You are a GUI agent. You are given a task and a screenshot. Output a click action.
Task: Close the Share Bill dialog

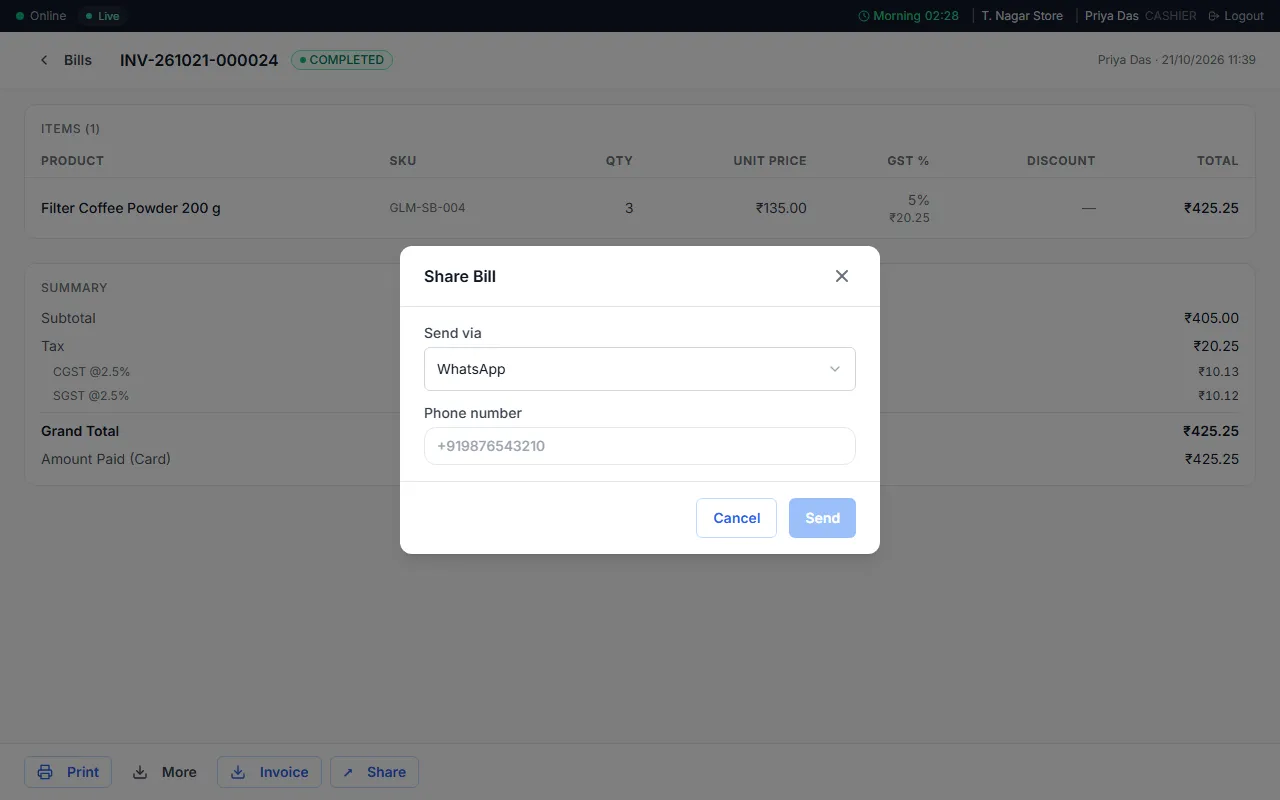click(842, 276)
